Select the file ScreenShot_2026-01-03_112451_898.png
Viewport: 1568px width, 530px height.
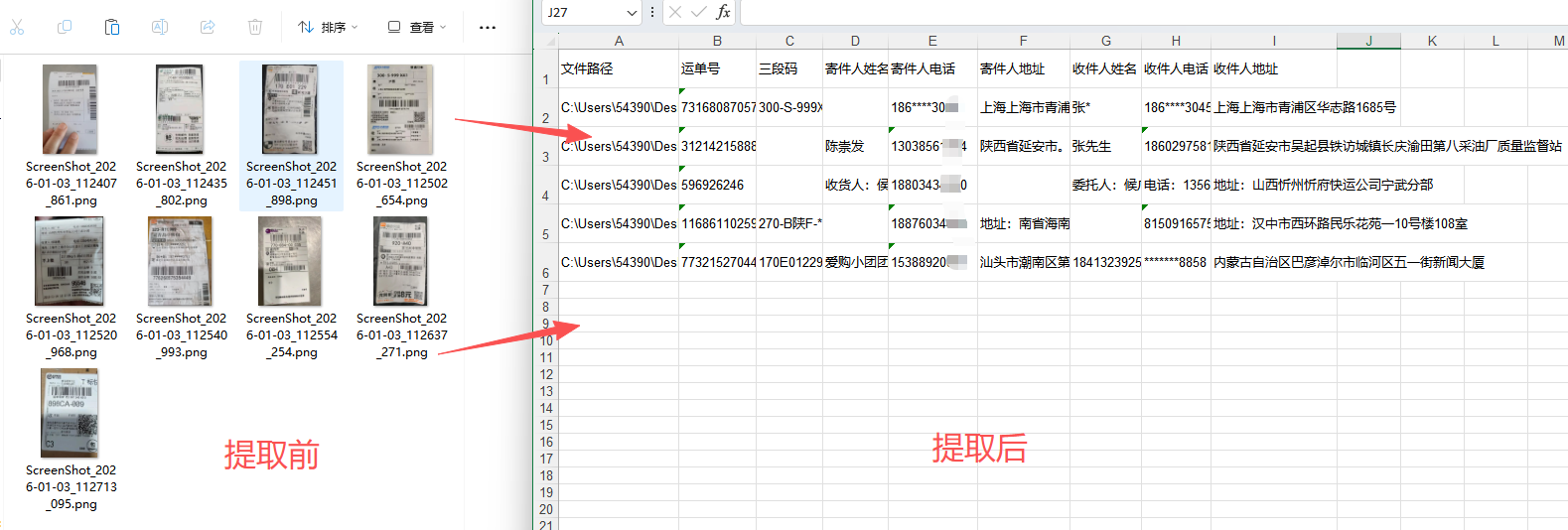coord(292,137)
